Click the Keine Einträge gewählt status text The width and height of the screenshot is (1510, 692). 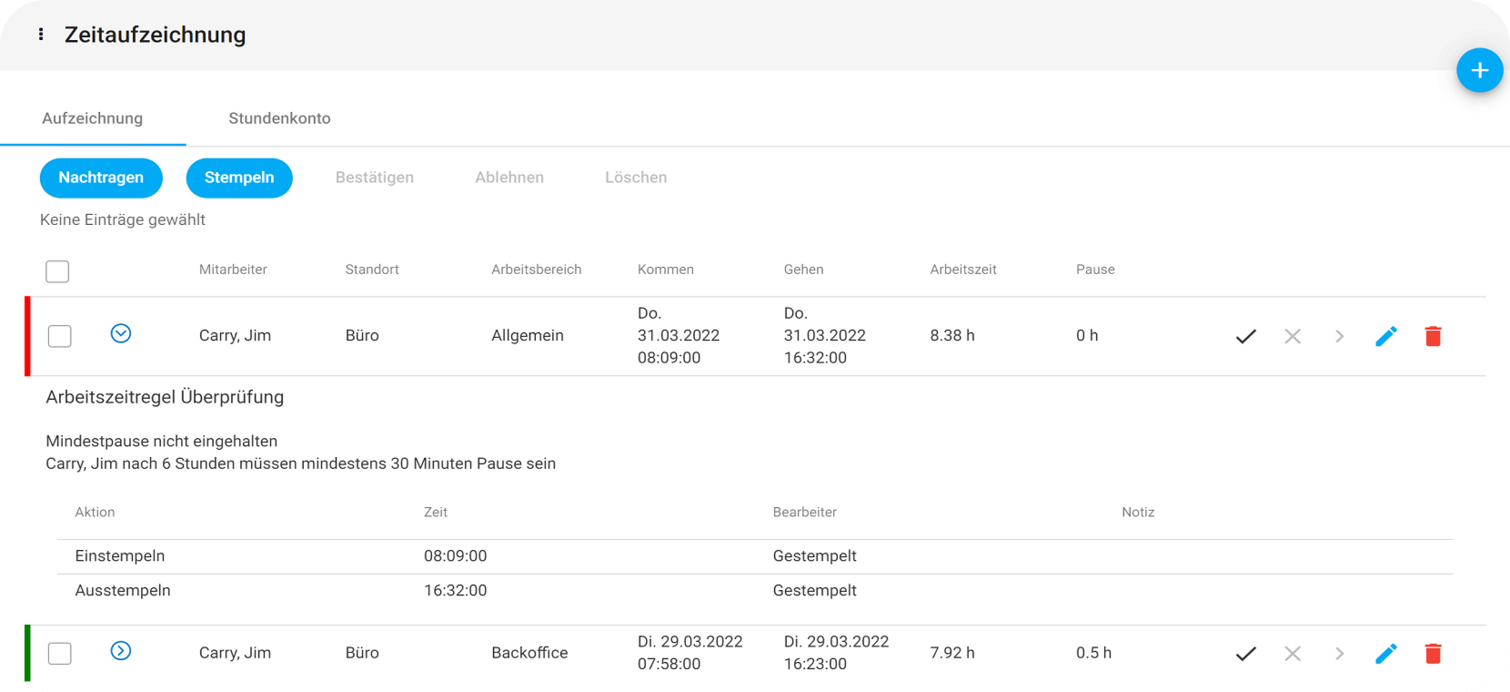tap(123, 220)
